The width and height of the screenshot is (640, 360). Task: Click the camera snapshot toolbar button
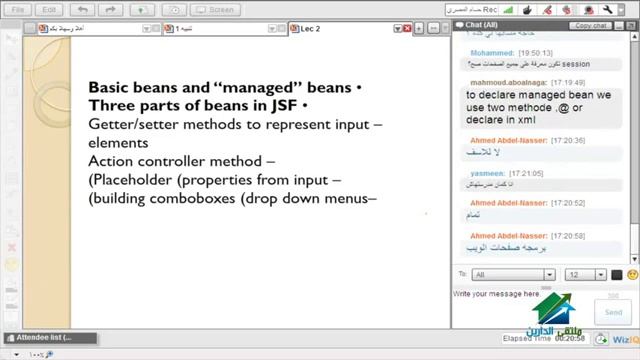[174, 10]
